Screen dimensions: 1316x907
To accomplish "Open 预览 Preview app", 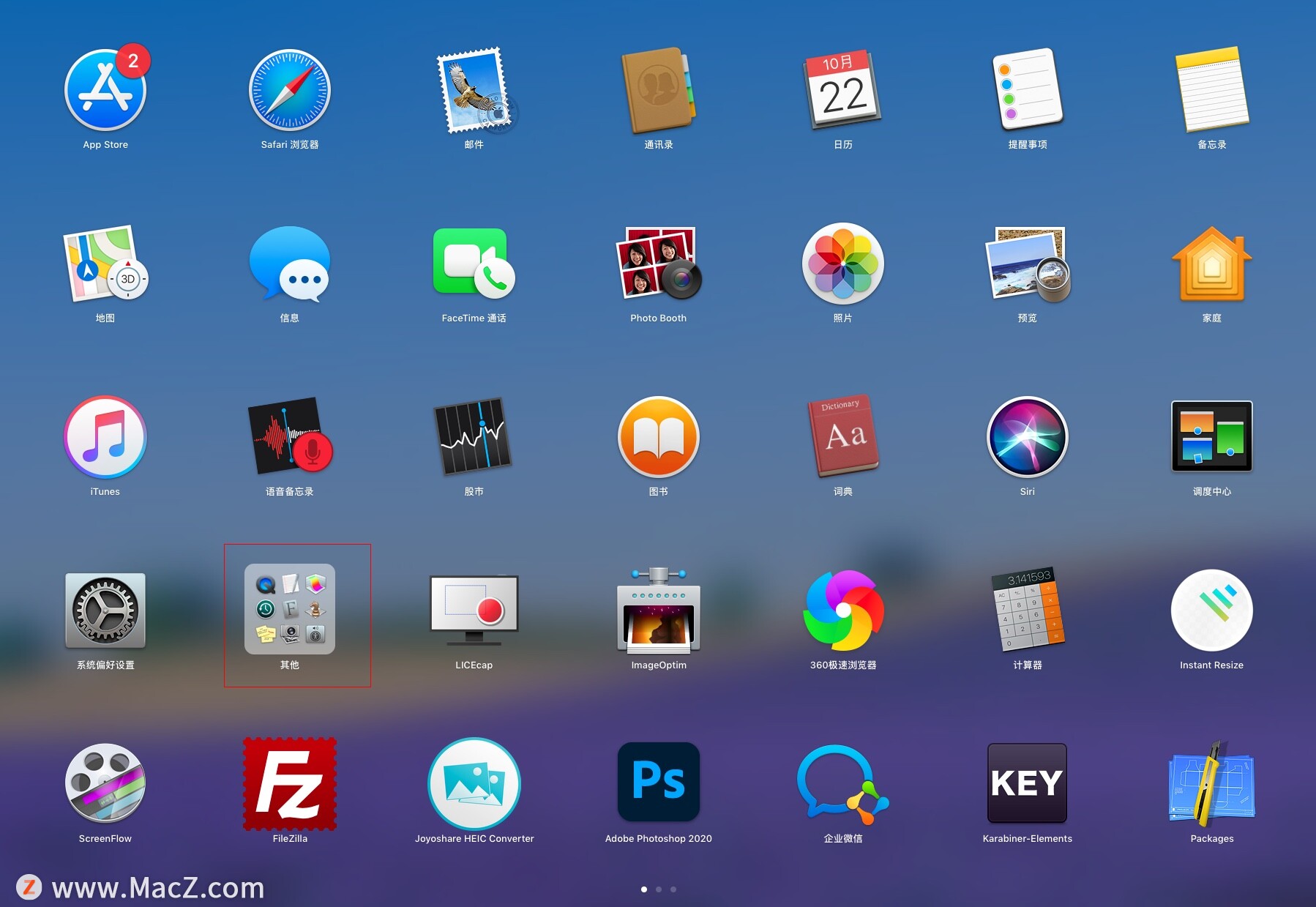I will (1028, 264).
